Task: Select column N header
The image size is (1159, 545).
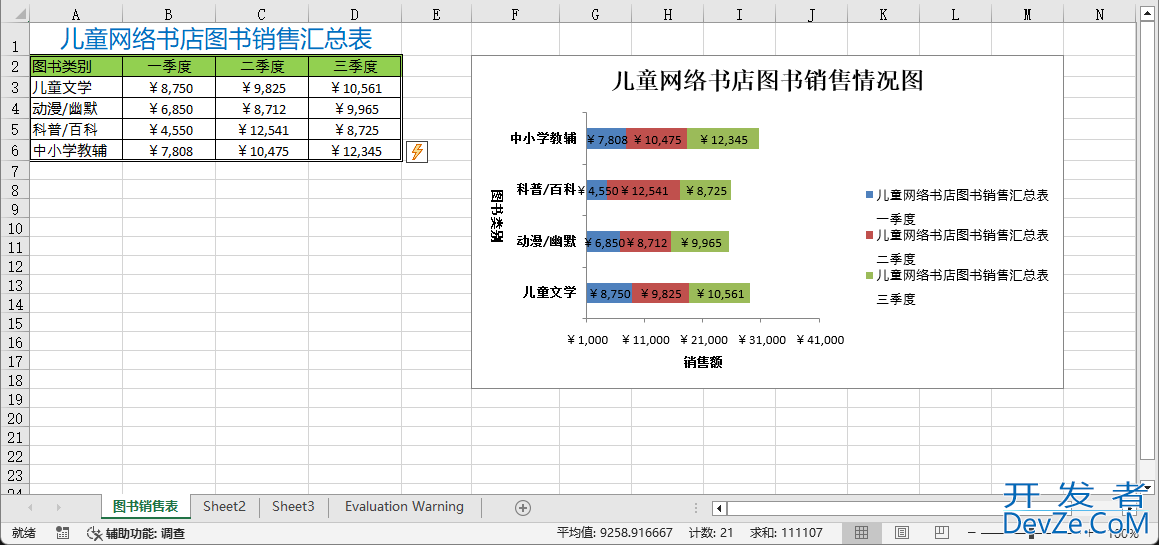Action: tap(1099, 14)
